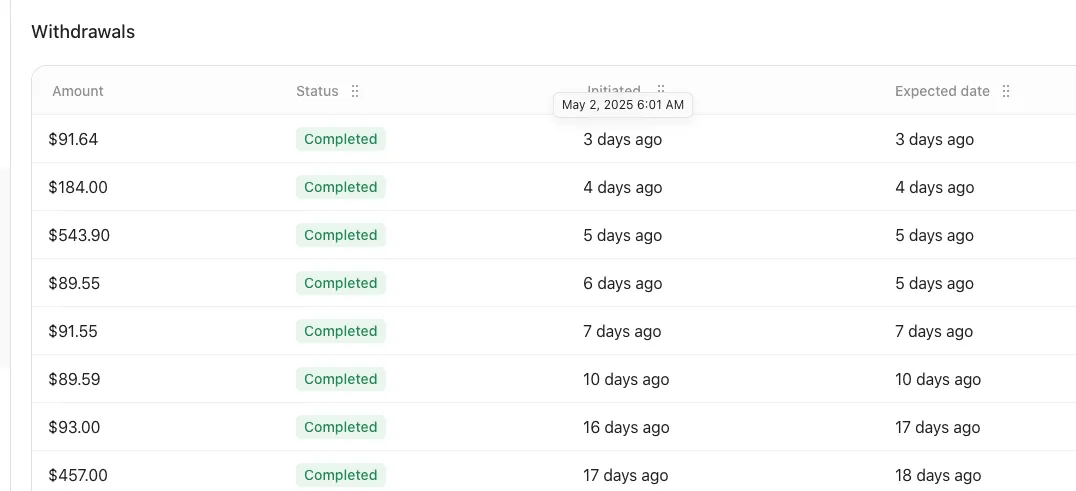1076x491 pixels.
Task: Select the $543.90 withdrawal amount
Action: (x=79, y=235)
